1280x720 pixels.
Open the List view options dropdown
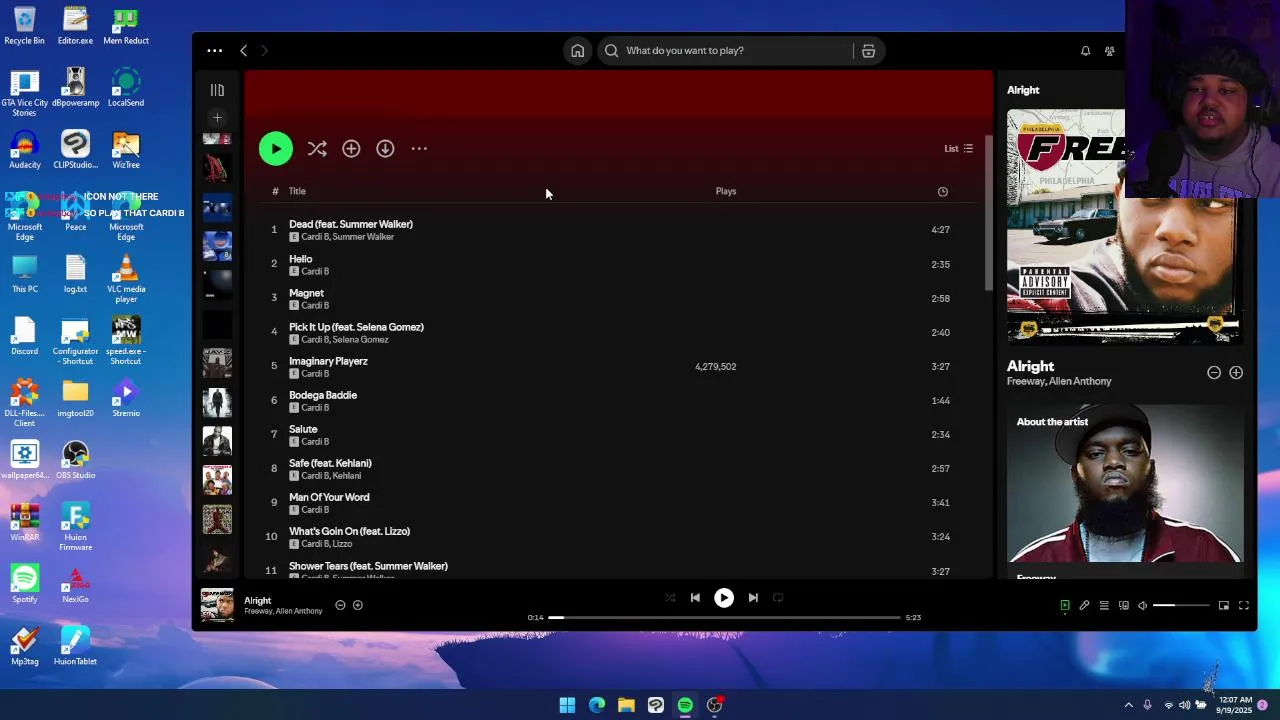(958, 148)
